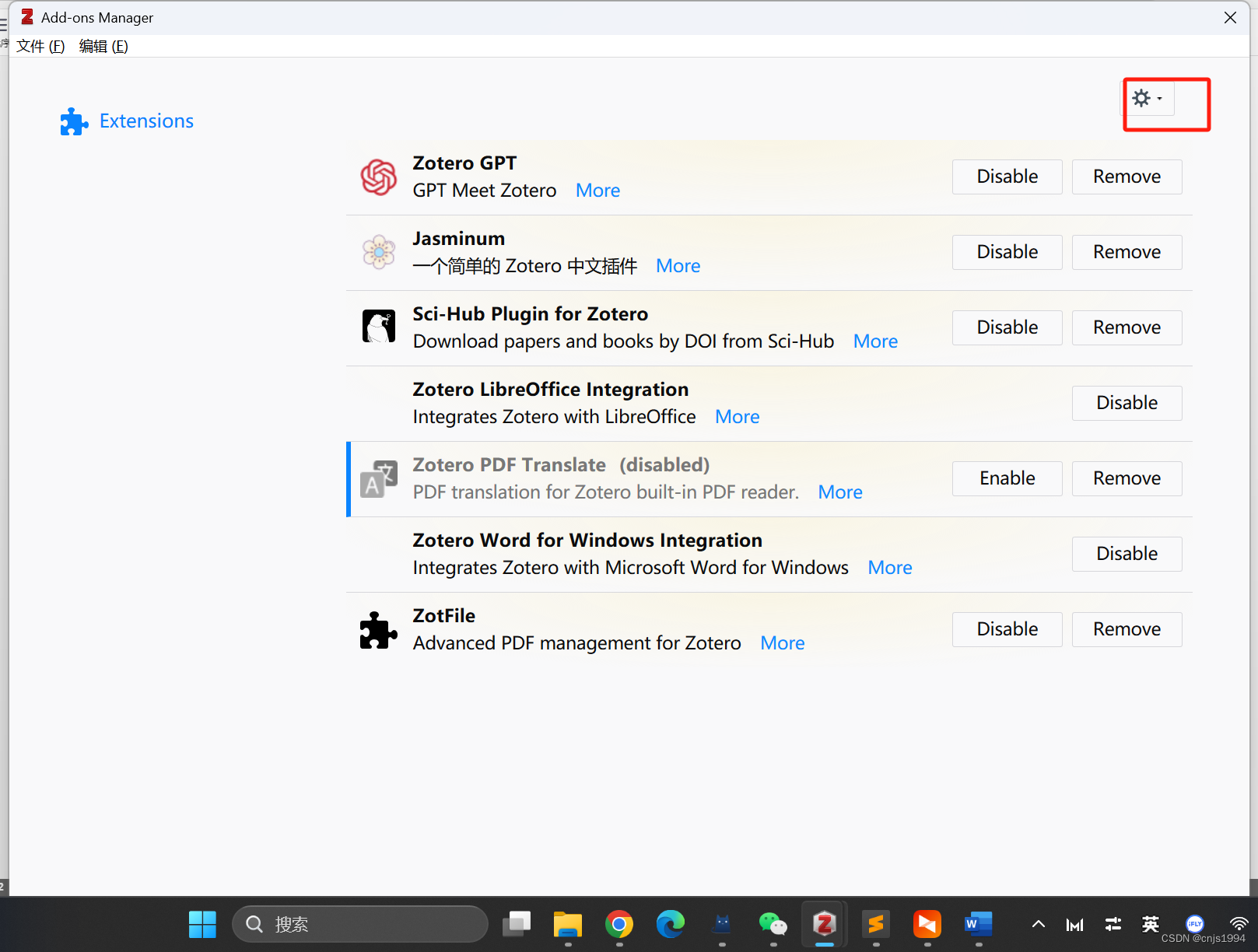The width and height of the screenshot is (1258, 952).
Task: Remove the Zotero PDF Translate extension
Action: [x=1127, y=478]
